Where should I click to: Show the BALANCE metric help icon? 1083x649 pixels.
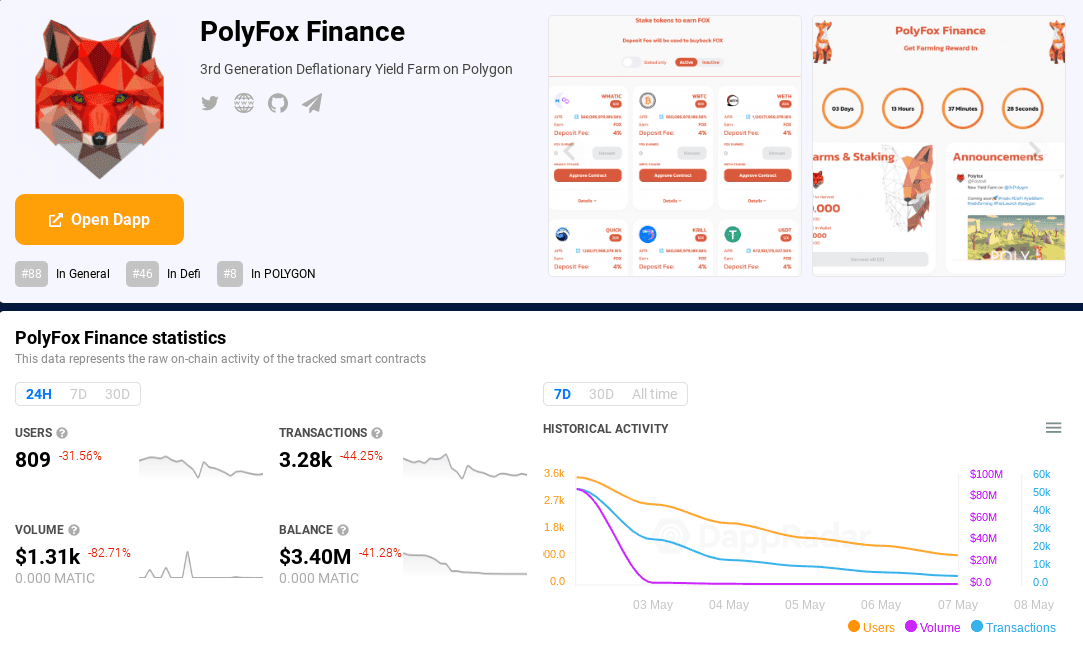343,529
